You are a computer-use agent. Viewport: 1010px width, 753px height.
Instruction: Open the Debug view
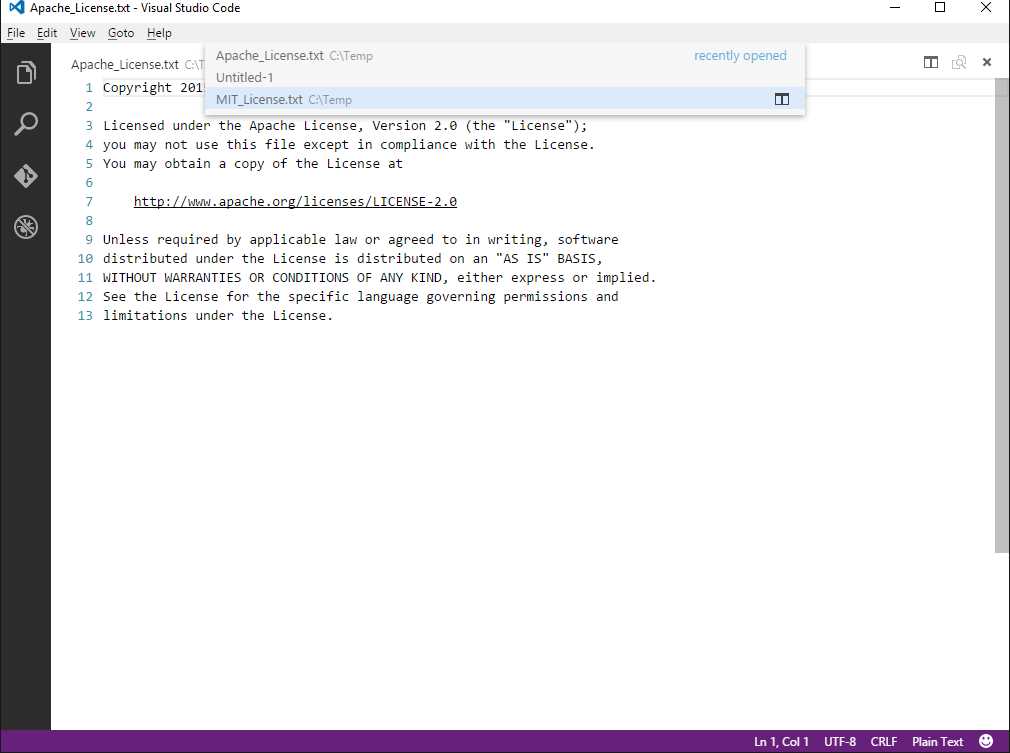click(x=25, y=227)
